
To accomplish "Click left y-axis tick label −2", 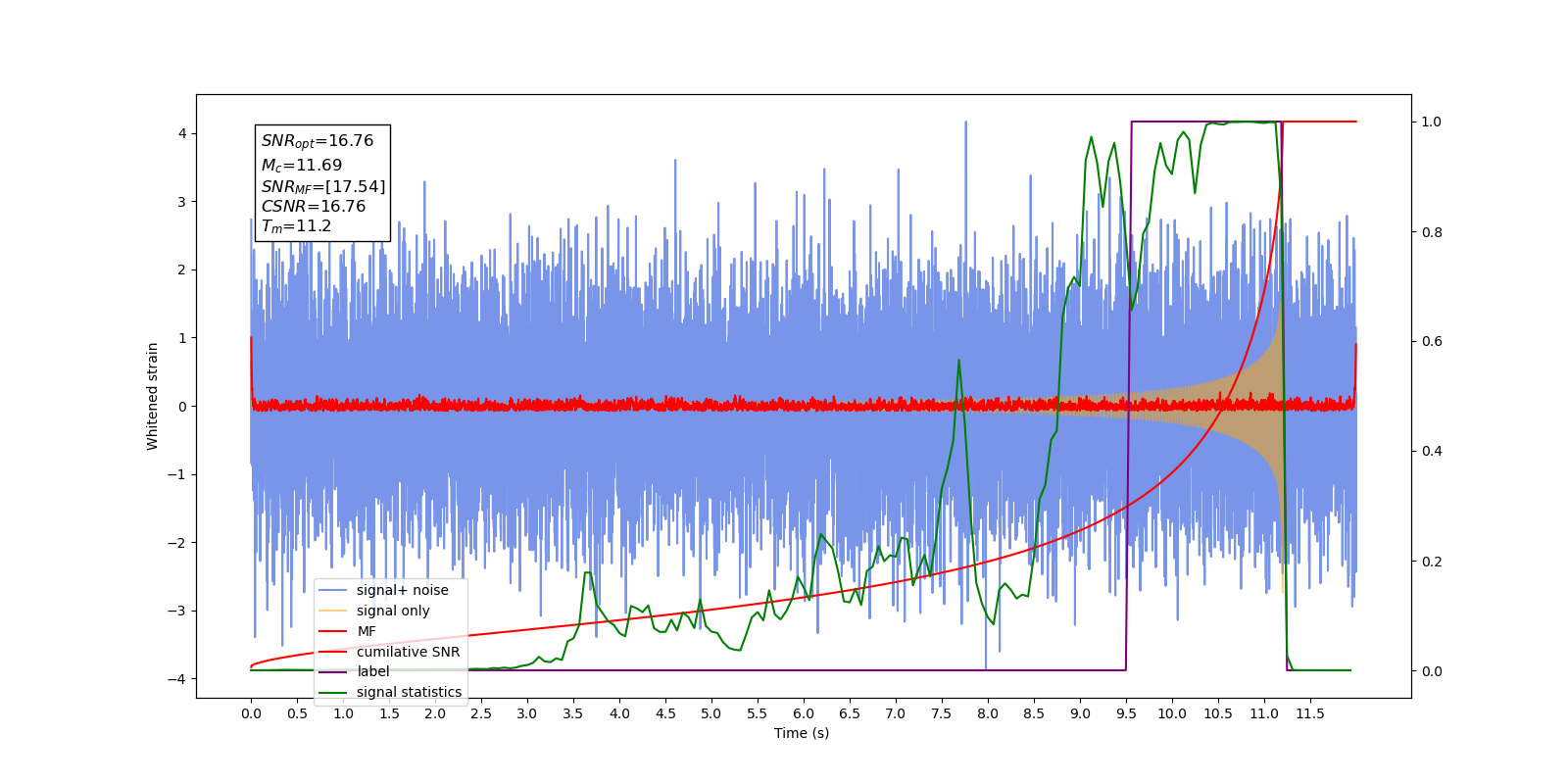I will [x=176, y=543].
